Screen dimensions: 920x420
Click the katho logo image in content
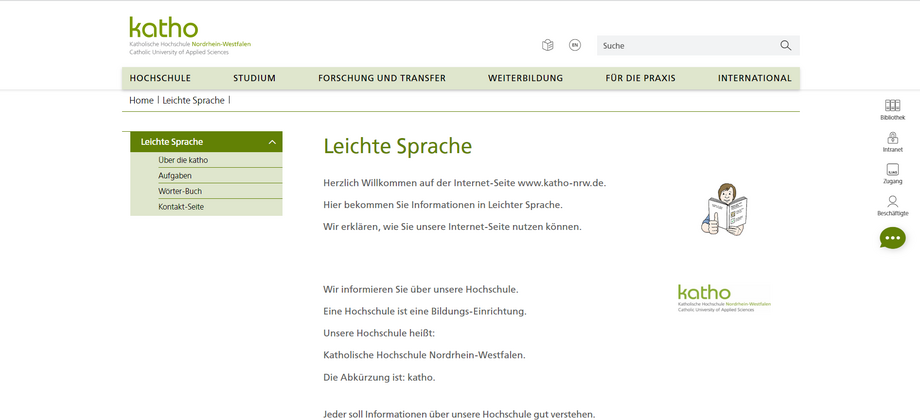coord(724,298)
